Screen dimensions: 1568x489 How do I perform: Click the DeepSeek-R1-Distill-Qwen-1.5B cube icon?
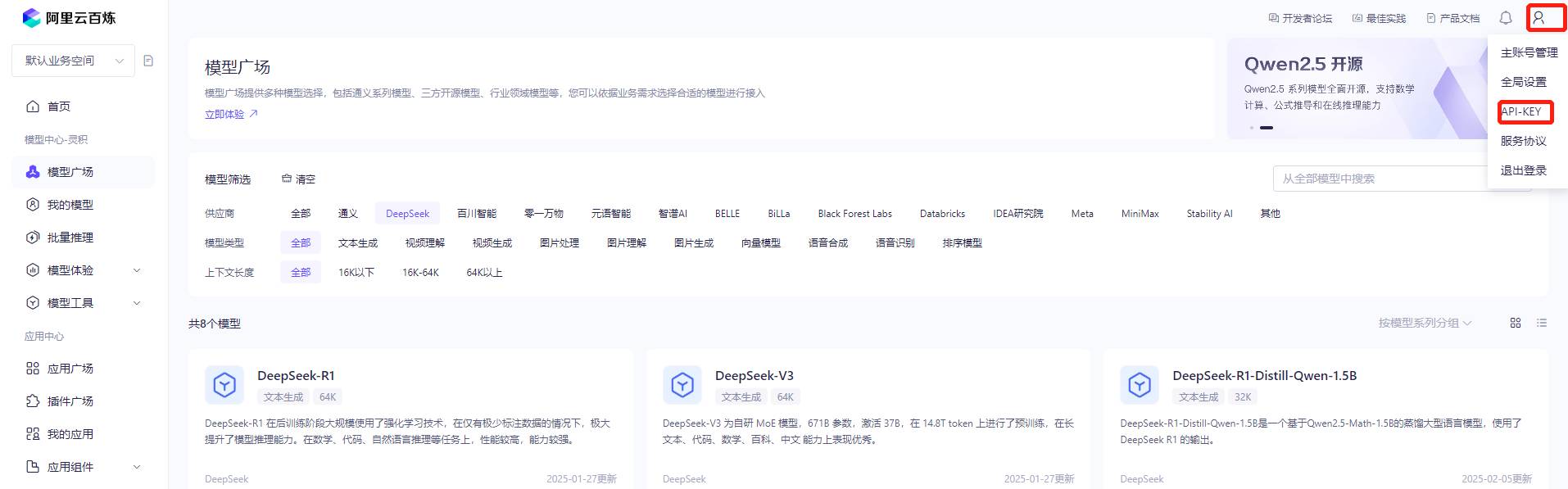tap(1140, 385)
